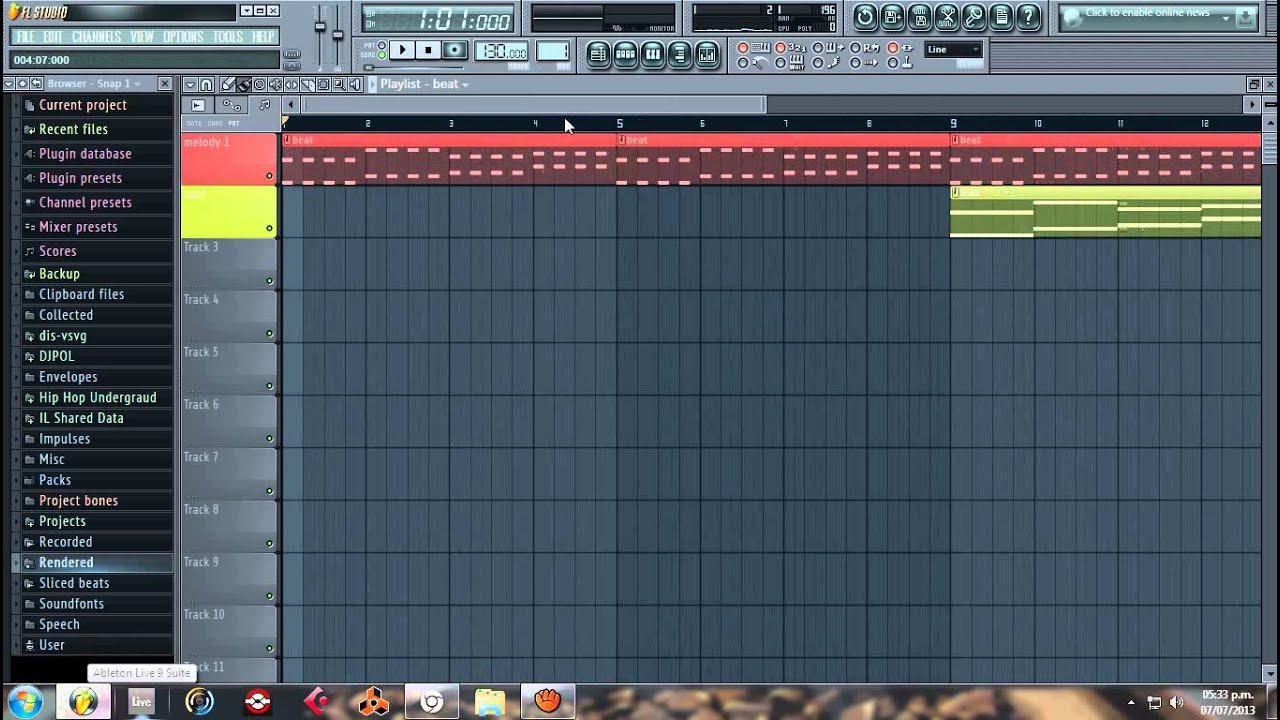This screenshot has width=1280, height=720.
Task: Toggle the magnet snap button in playlist
Action: (206, 84)
